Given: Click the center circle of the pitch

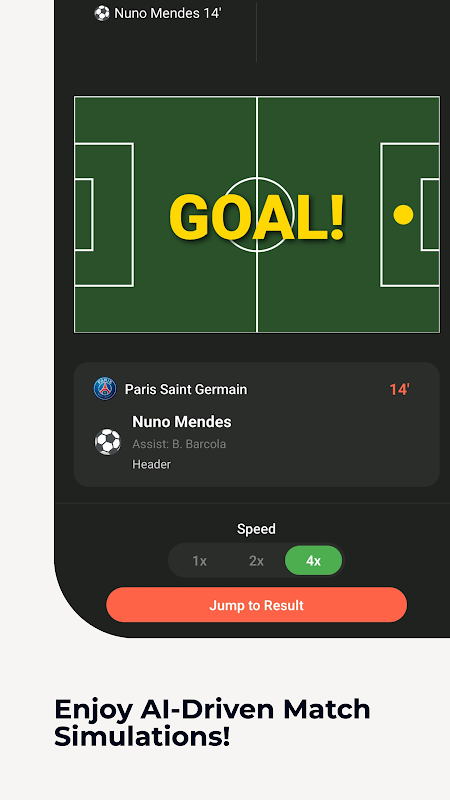Looking at the screenshot, I should point(257,214).
